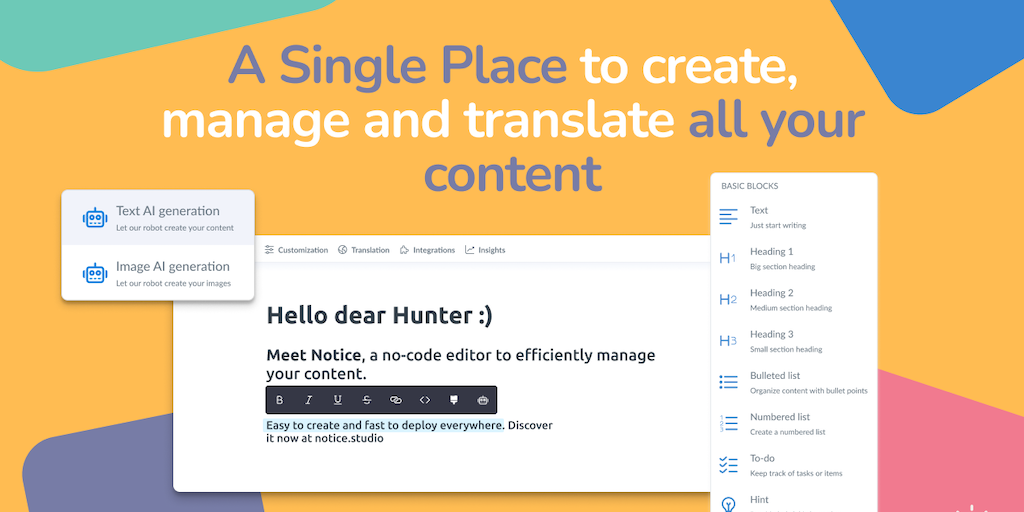Click the bulleted list icon
Screen dimensions: 1024x512
[728, 382]
